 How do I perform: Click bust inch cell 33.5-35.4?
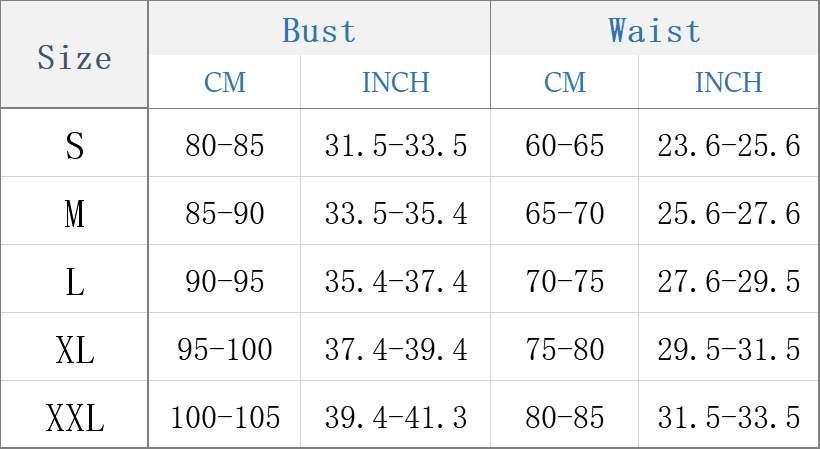[x=395, y=213]
